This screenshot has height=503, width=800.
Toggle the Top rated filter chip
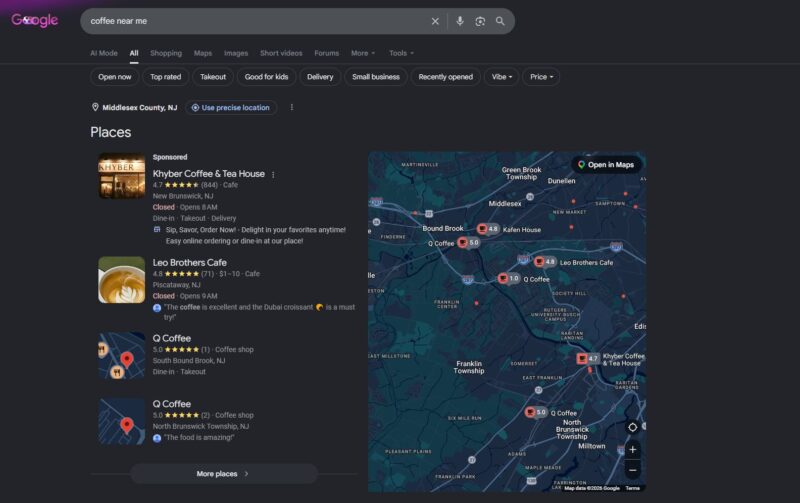[x=165, y=77]
